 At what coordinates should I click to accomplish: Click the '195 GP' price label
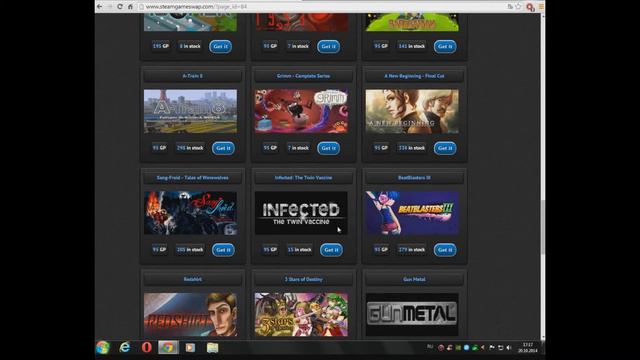coord(160,46)
